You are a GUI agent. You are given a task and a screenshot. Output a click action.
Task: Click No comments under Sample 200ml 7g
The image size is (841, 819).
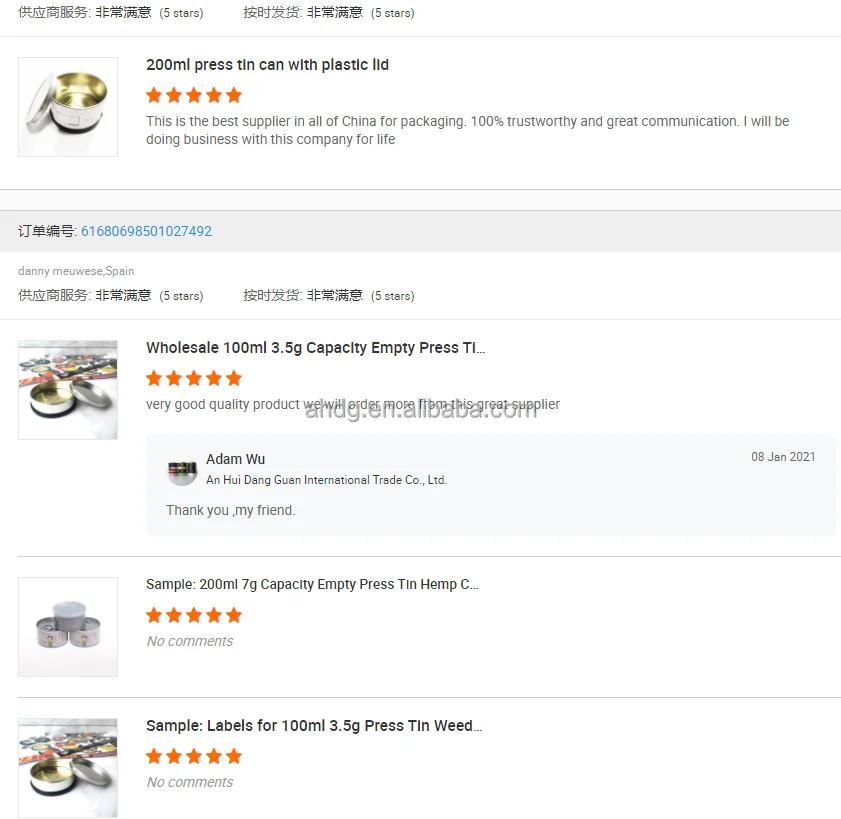point(190,641)
